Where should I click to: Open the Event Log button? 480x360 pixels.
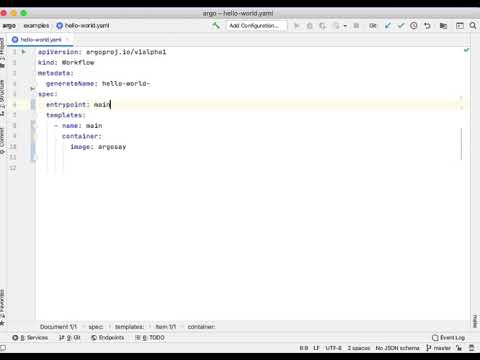448,338
